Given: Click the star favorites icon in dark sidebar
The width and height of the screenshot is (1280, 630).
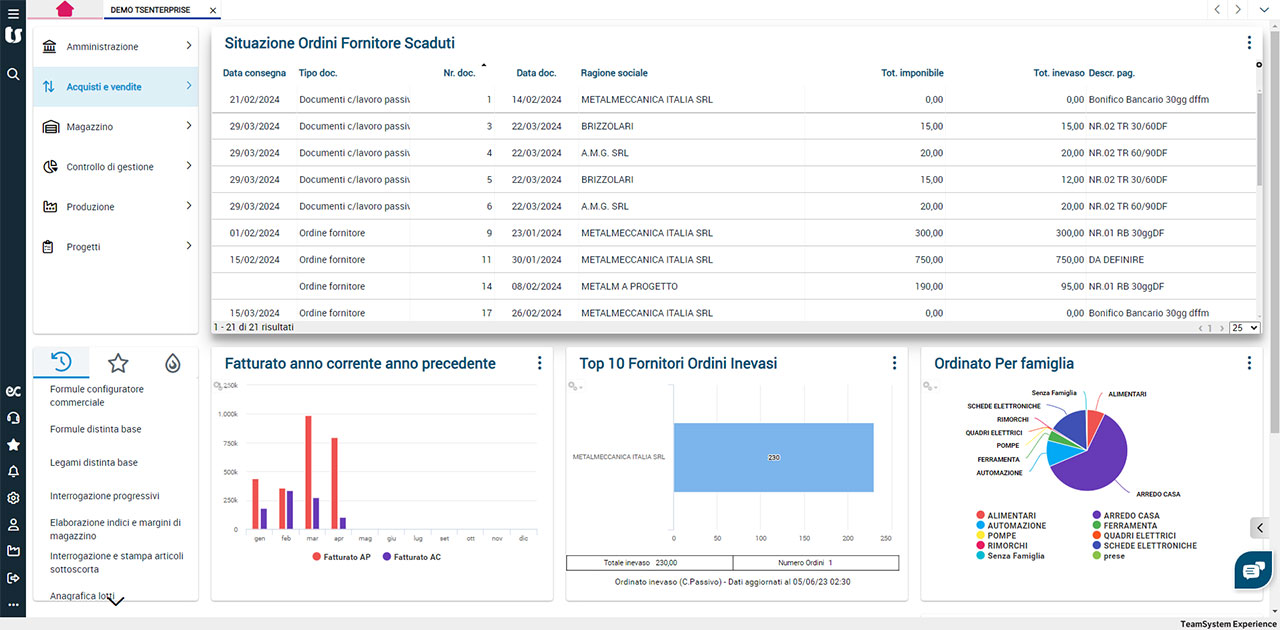Looking at the screenshot, I should 13,445.
